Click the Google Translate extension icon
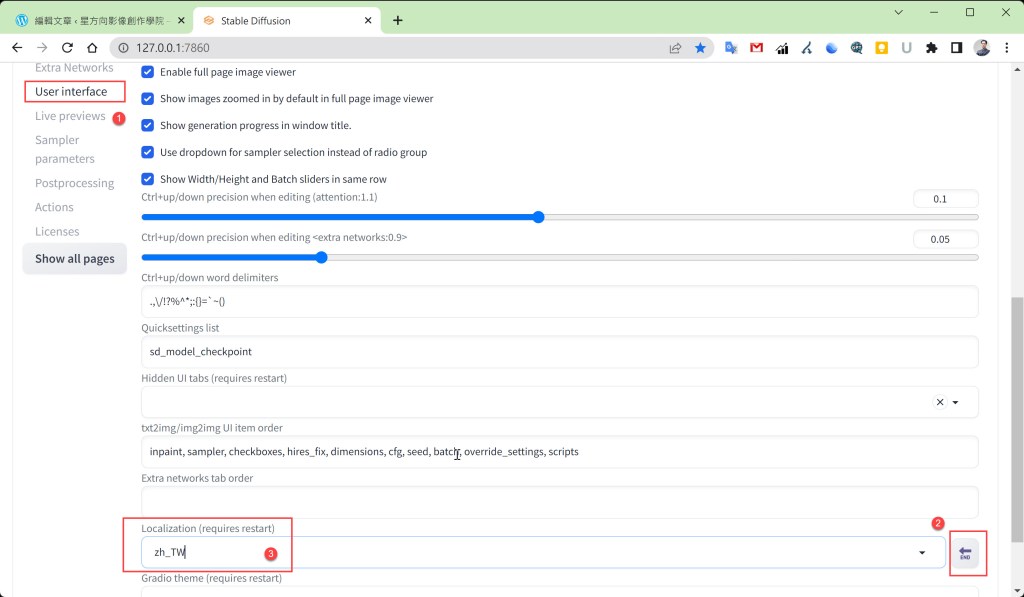This screenshot has width=1024, height=597. [731, 47]
